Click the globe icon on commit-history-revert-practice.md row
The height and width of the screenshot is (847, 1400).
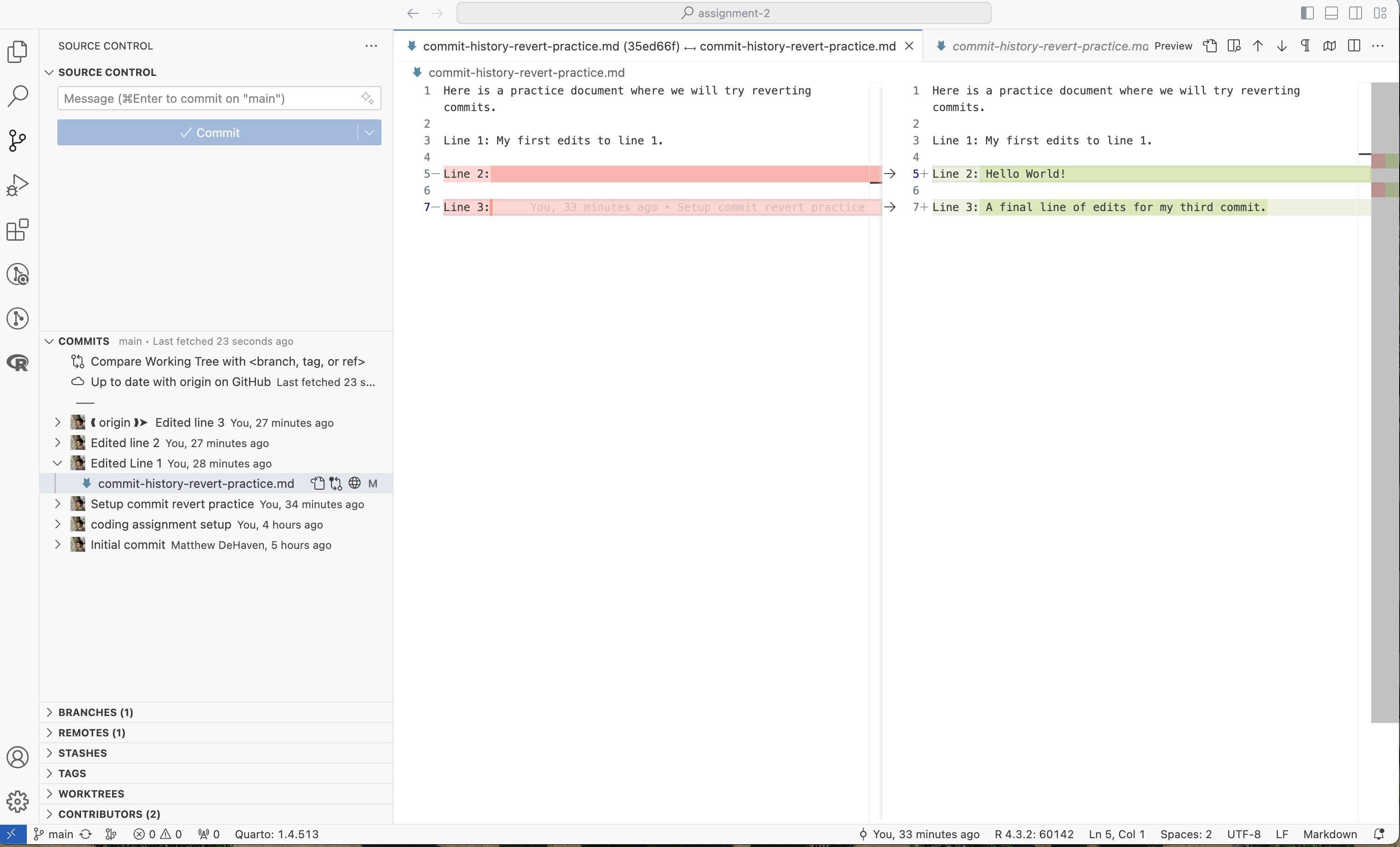click(355, 483)
